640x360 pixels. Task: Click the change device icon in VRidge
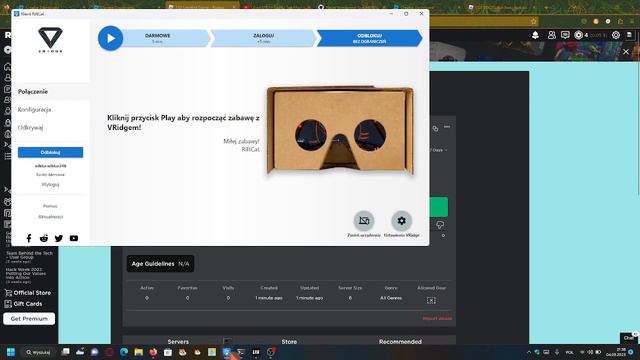[364, 221]
